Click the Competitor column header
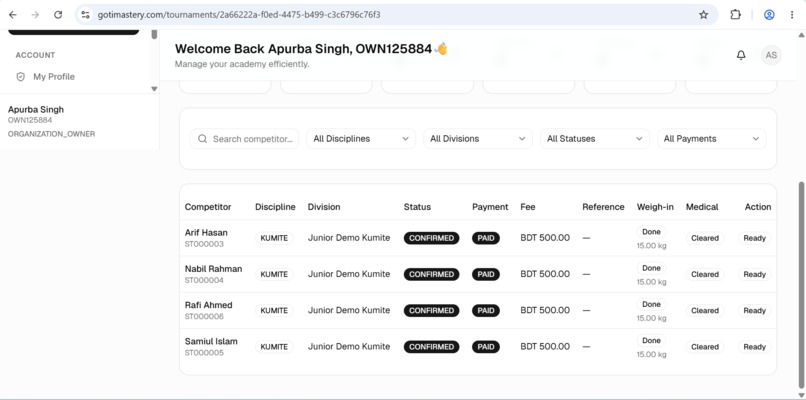The image size is (806, 400). 208,207
